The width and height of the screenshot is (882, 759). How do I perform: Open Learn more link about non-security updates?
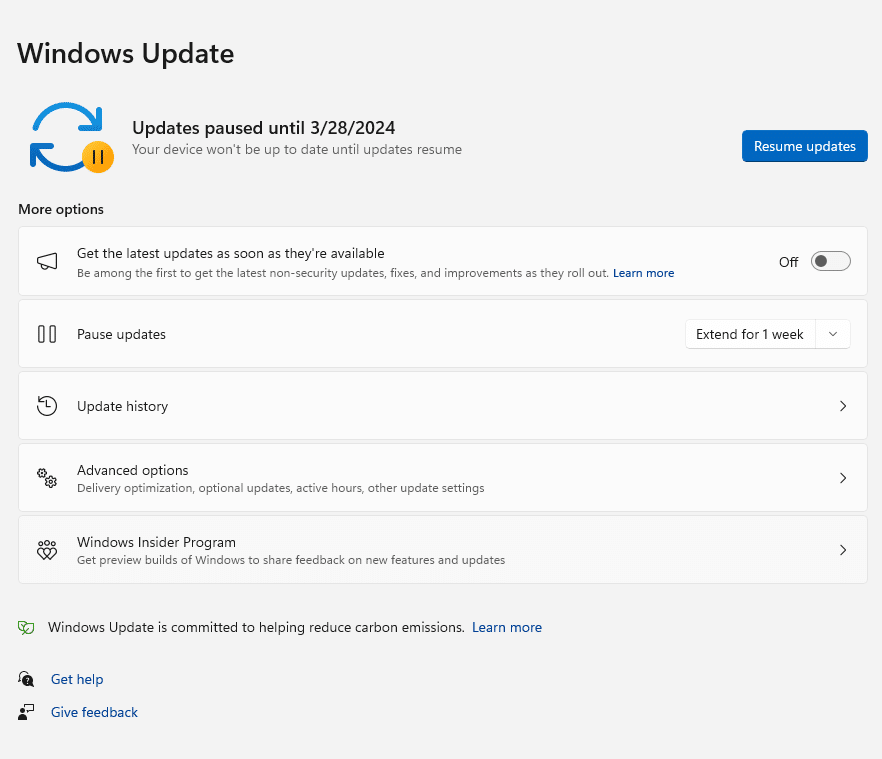coord(644,273)
